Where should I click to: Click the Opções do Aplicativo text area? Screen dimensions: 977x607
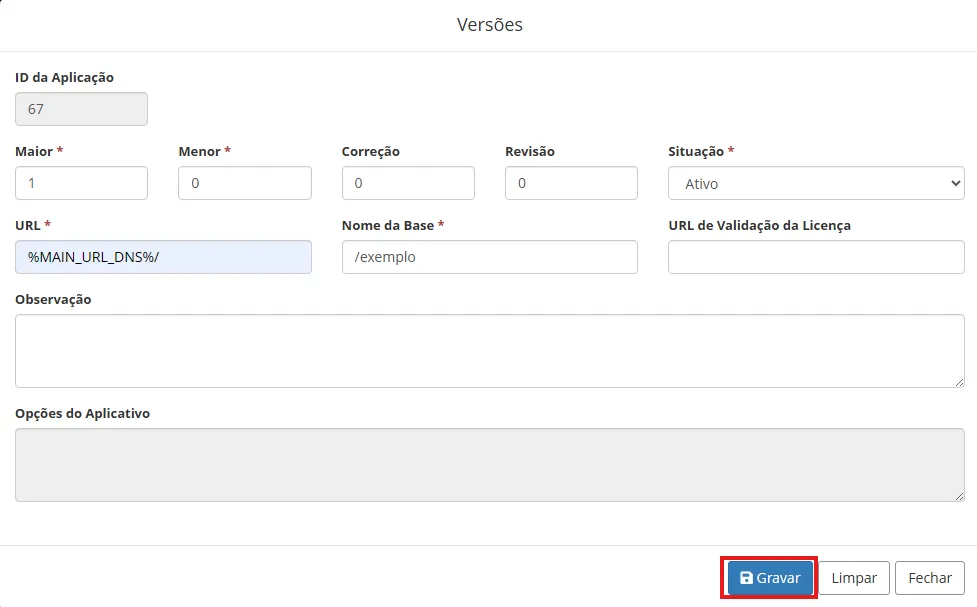pos(490,465)
